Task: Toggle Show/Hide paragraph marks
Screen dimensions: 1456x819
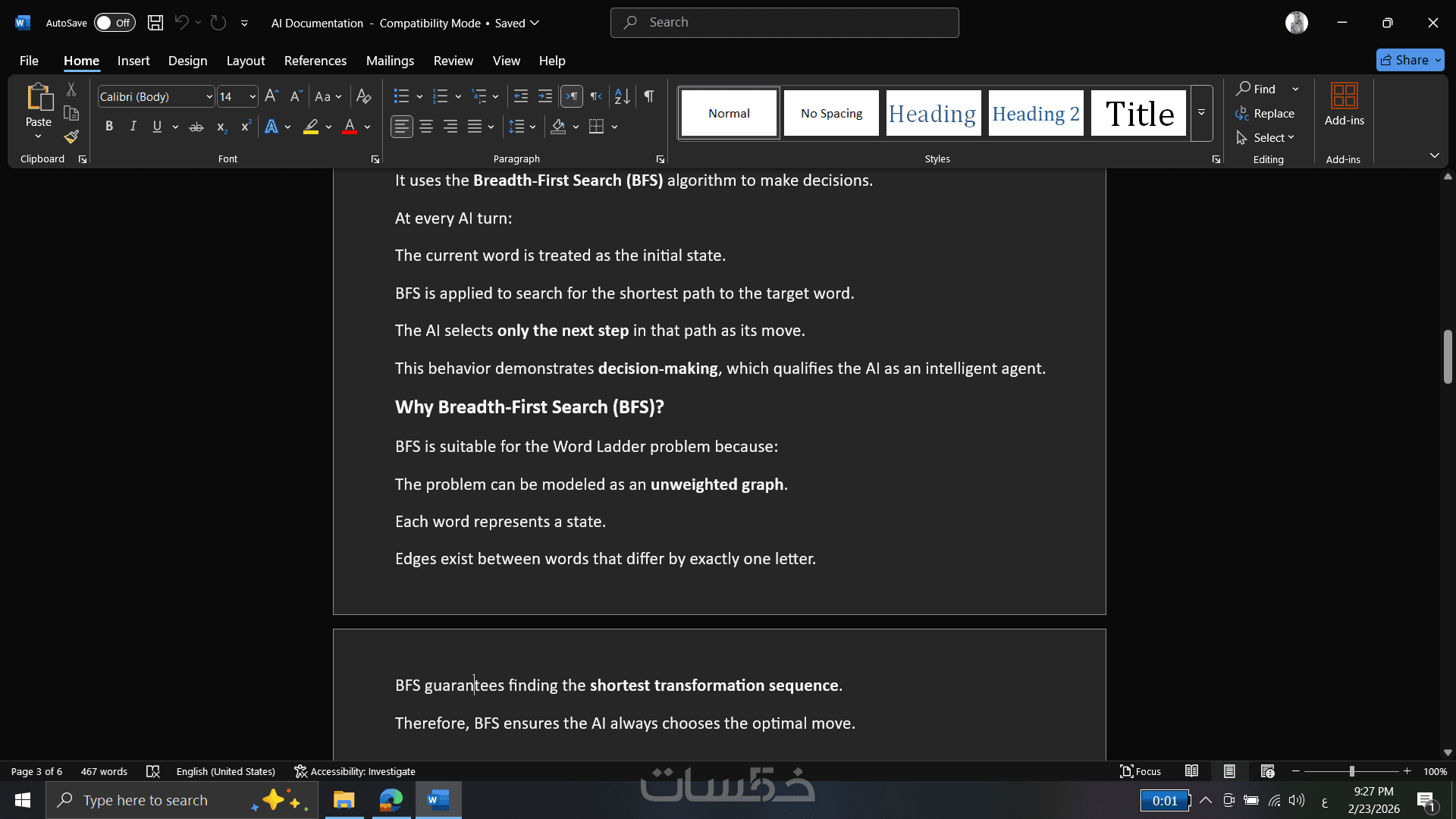Action: 649,96
